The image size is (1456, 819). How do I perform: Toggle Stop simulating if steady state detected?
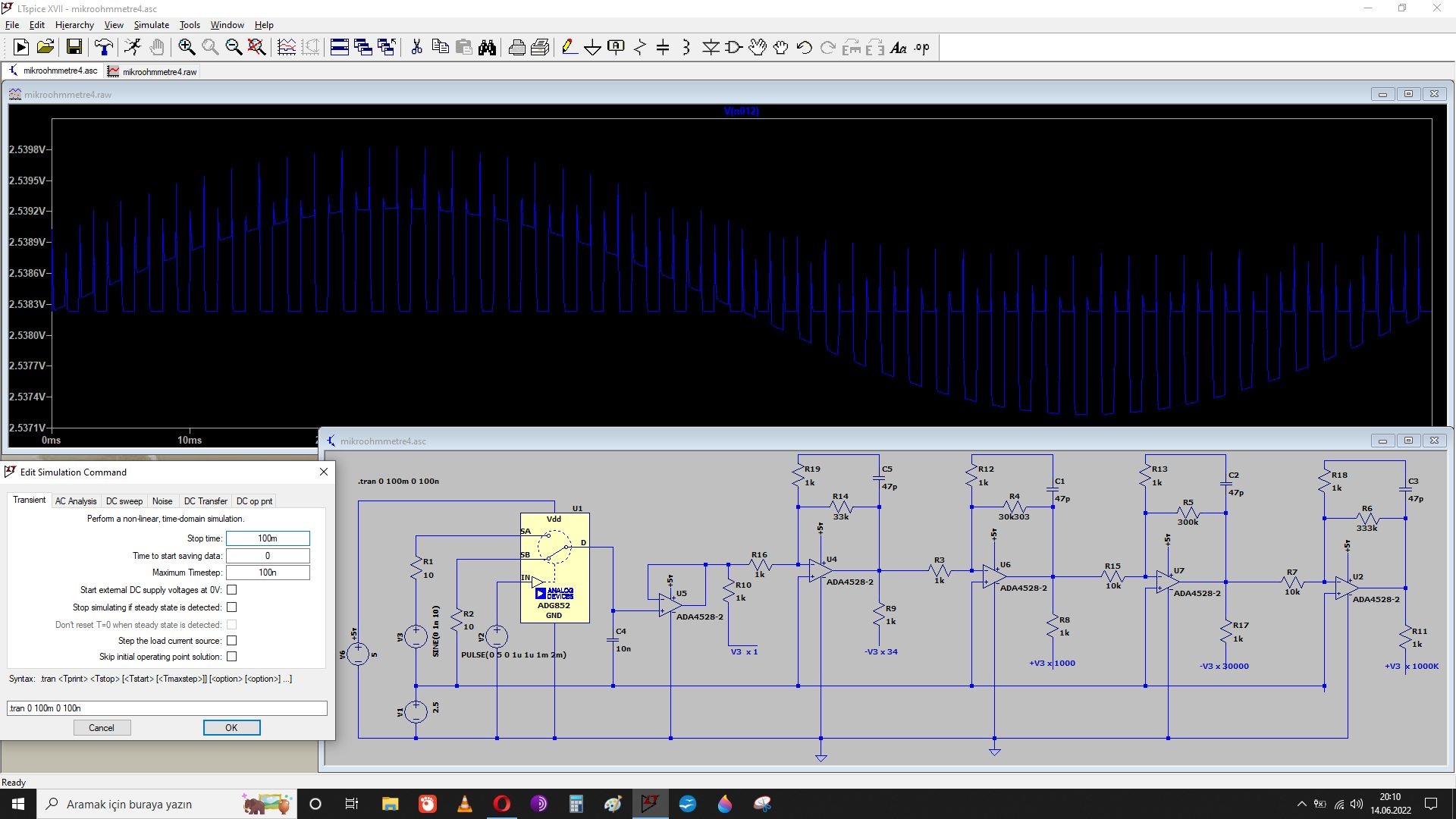click(x=232, y=607)
